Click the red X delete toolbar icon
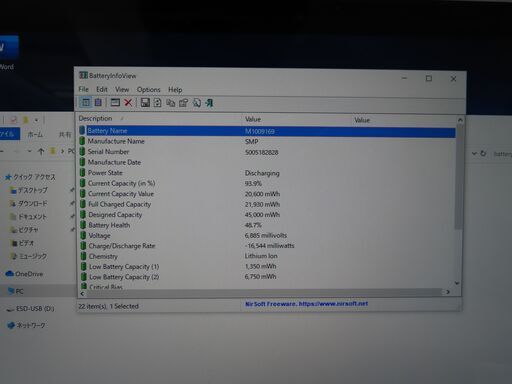Screen dimensions: 512x384 tap(128, 102)
